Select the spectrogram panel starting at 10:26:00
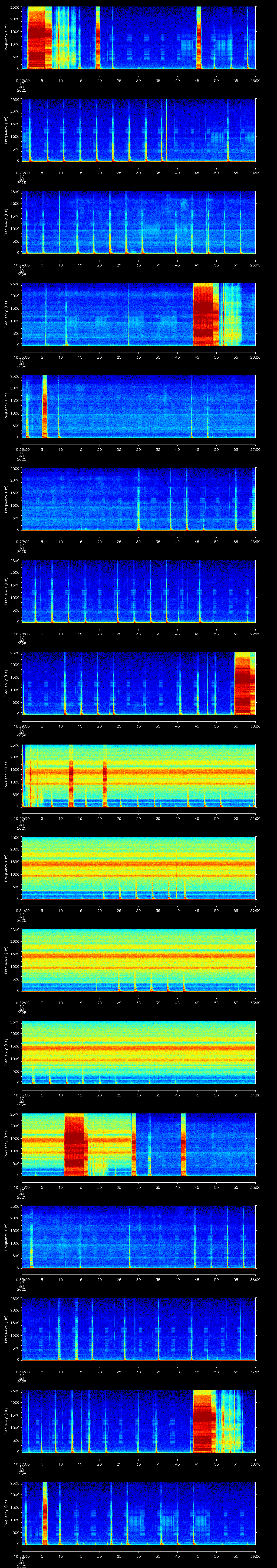 point(139,407)
